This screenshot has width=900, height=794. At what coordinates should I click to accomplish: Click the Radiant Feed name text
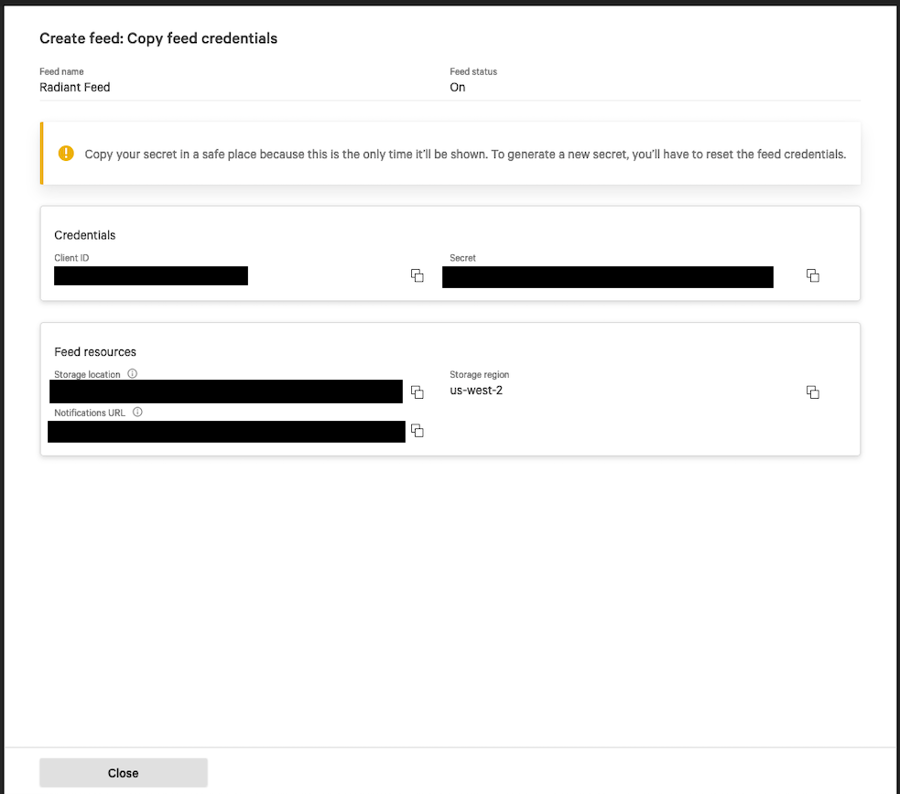point(75,87)
